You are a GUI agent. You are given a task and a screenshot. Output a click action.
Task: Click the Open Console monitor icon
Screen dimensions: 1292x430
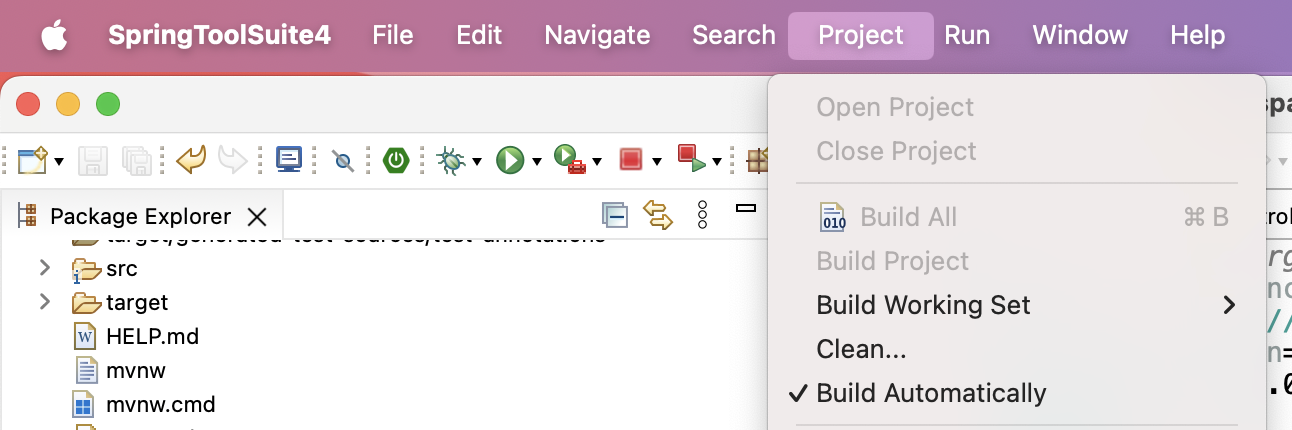pyautogui.click(x=289, y=159)
